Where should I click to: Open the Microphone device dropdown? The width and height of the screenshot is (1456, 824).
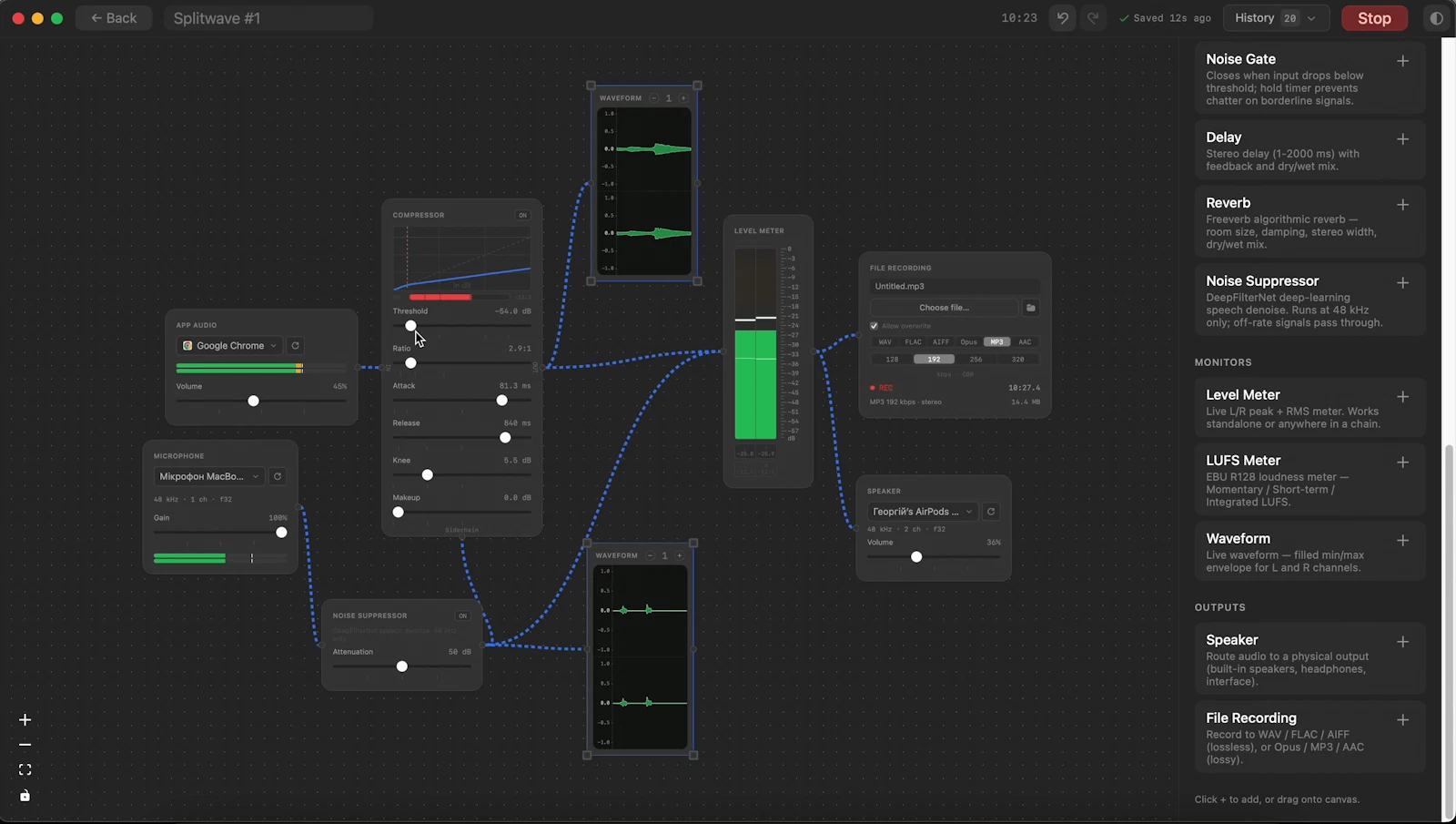(209, 476)
